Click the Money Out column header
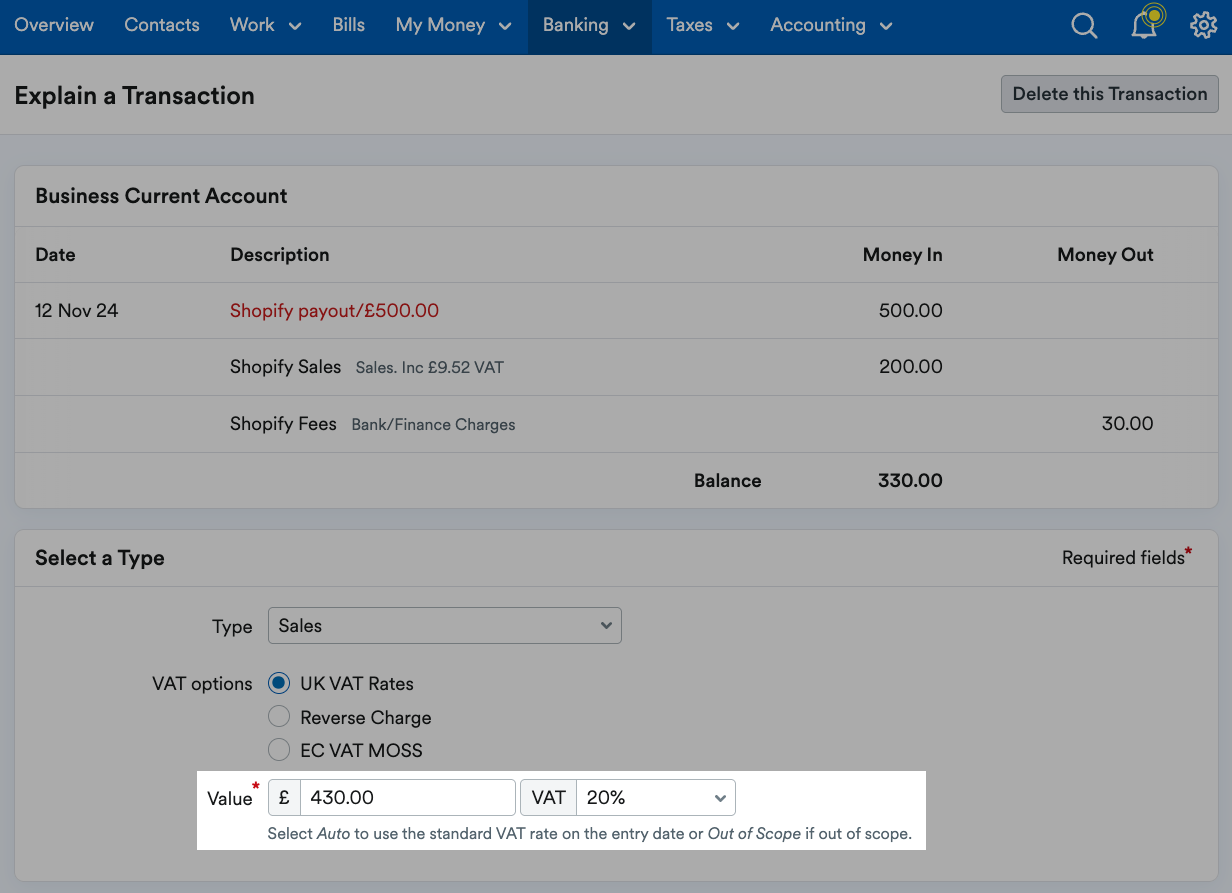This screenshot has width=1232, height=893. tap(1106, 255)
